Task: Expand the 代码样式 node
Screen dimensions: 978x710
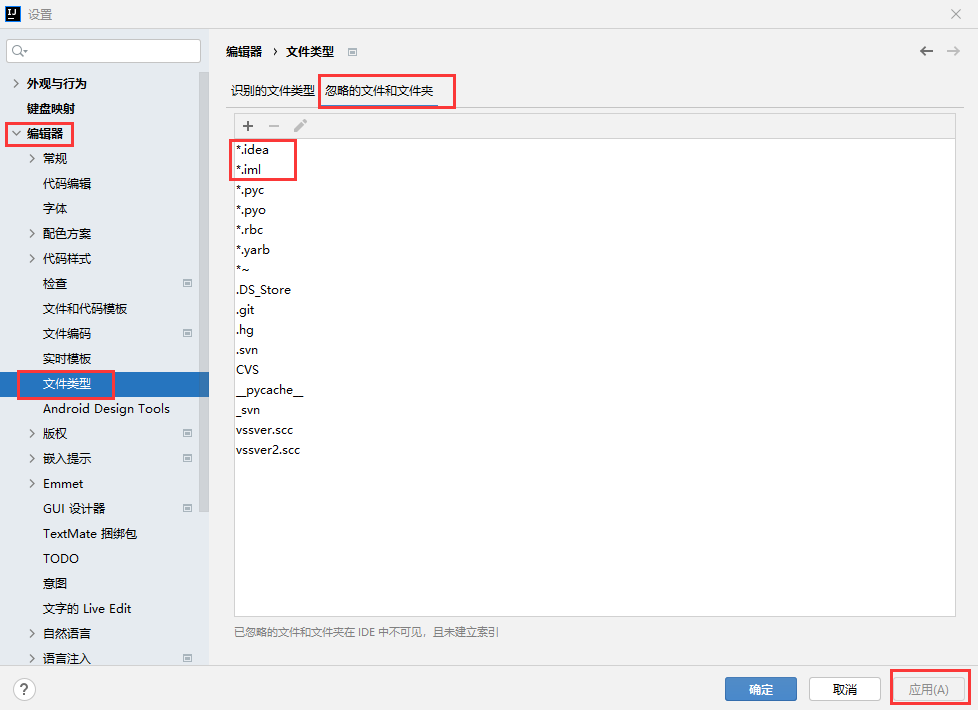Action: (32, 258)
